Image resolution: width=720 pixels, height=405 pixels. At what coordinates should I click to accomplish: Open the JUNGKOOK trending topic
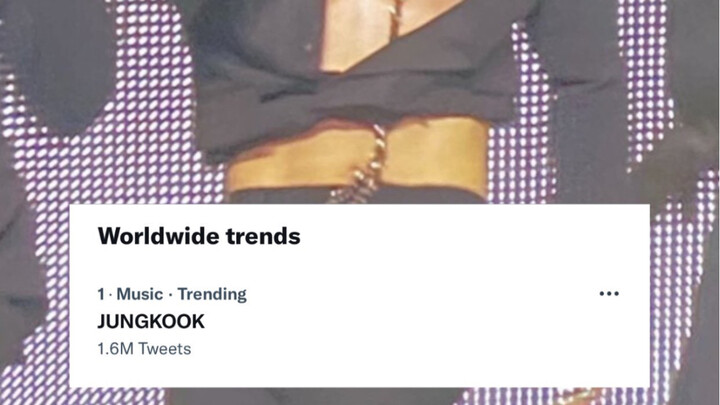click(x=151, y=321)
